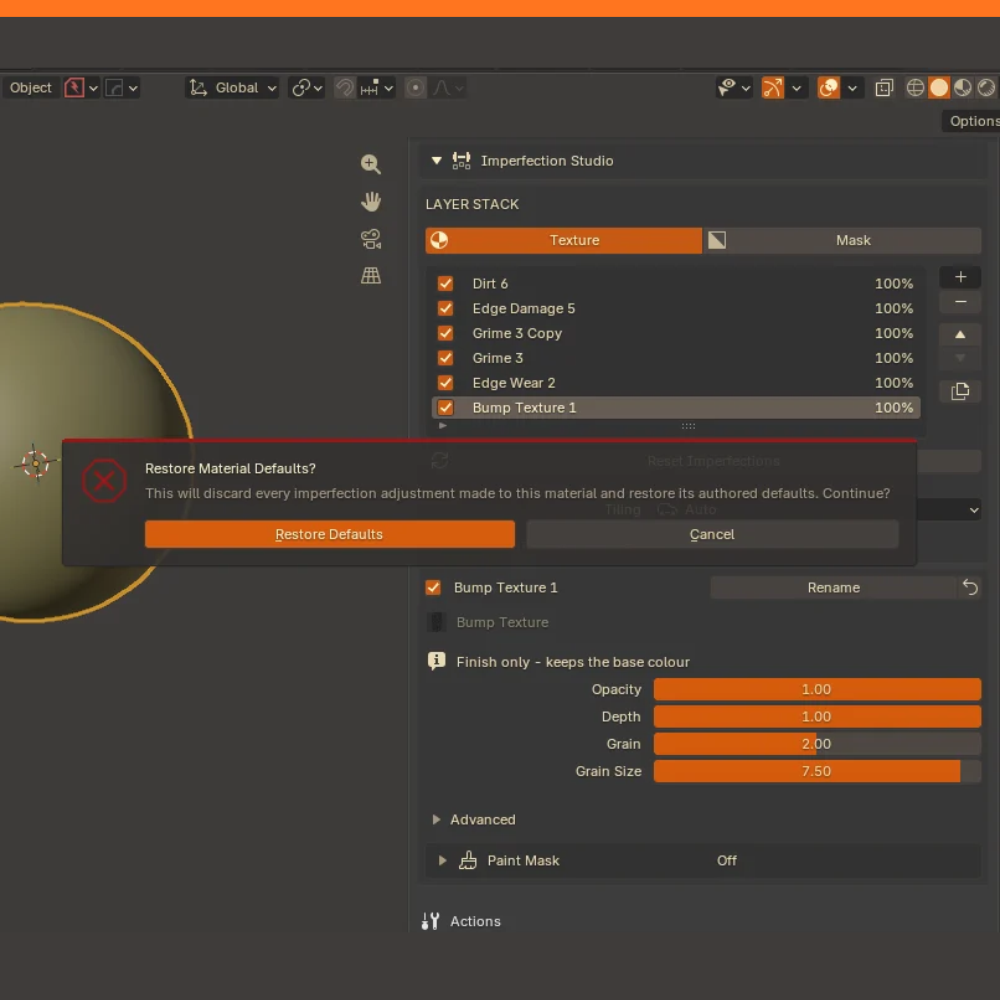This screenshot has width=1000, height=1000.
Task: Adjust the Grain Size slider
Action: point(817,771)
